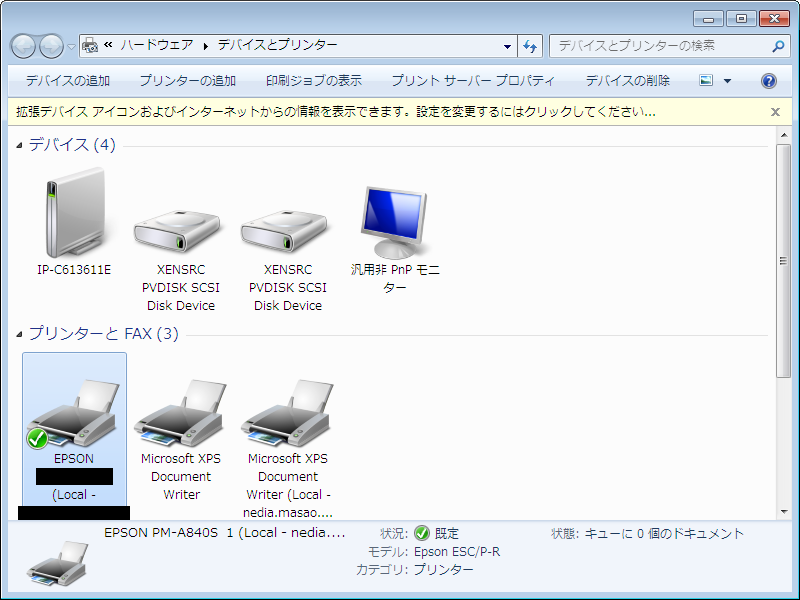Click the search magnifier icon

(x=778, y=46)
